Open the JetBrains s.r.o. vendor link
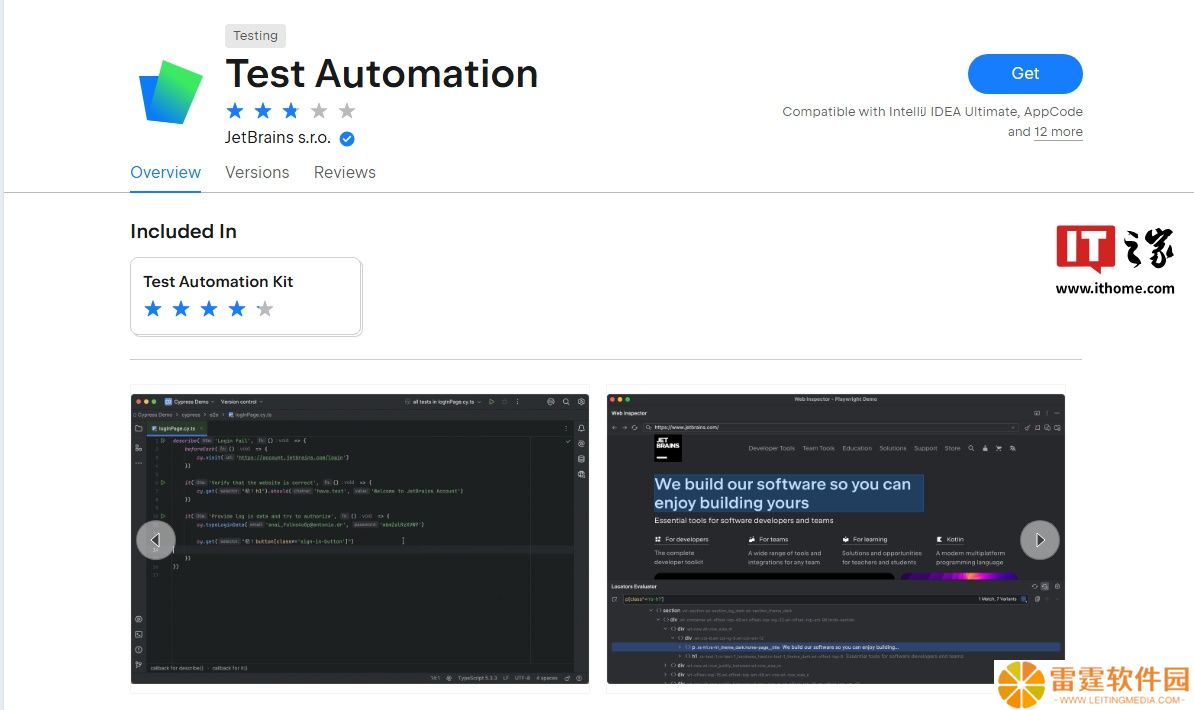 278,138
